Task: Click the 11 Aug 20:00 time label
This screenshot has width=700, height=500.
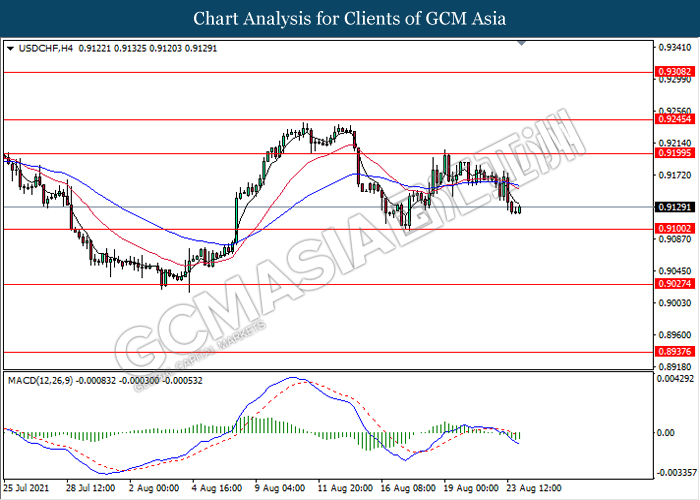Action: (x=345, y=488)
